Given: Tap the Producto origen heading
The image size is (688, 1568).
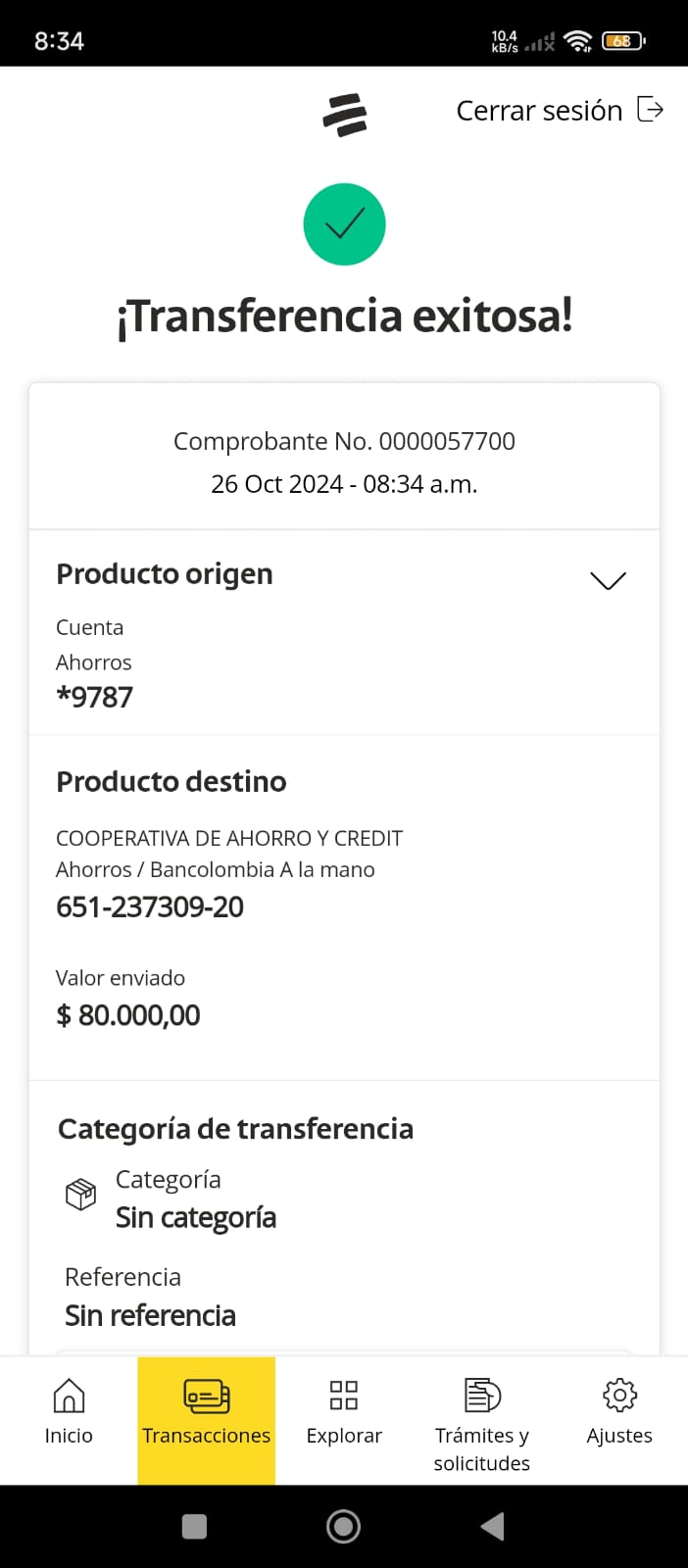Looking at the screenshot, I should 165,574.
